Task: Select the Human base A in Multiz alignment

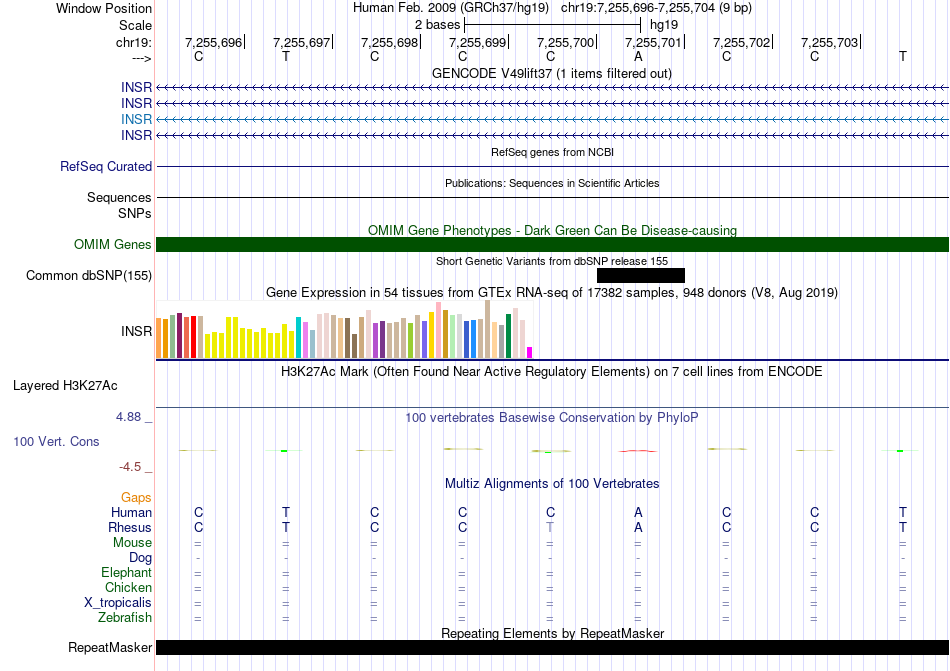Action: (638, 512)
